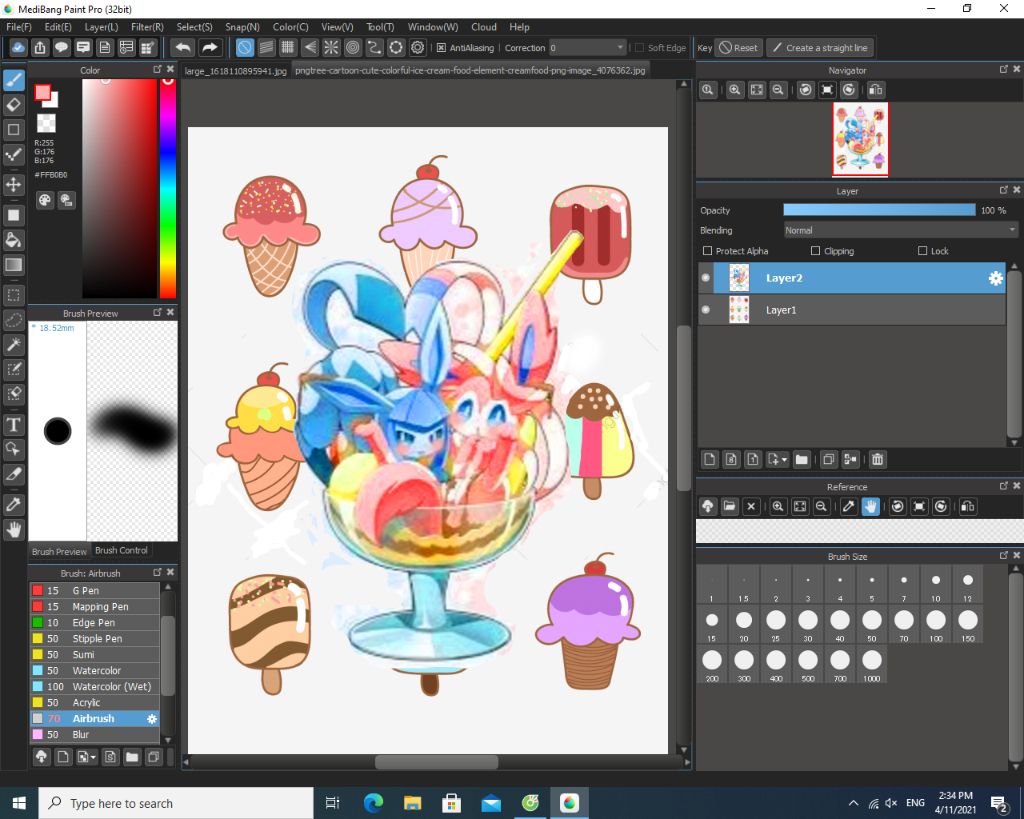Pop out the Navigator panel
The width and height of the screenshot is (1024, 819).
(x=1004, y=69)
